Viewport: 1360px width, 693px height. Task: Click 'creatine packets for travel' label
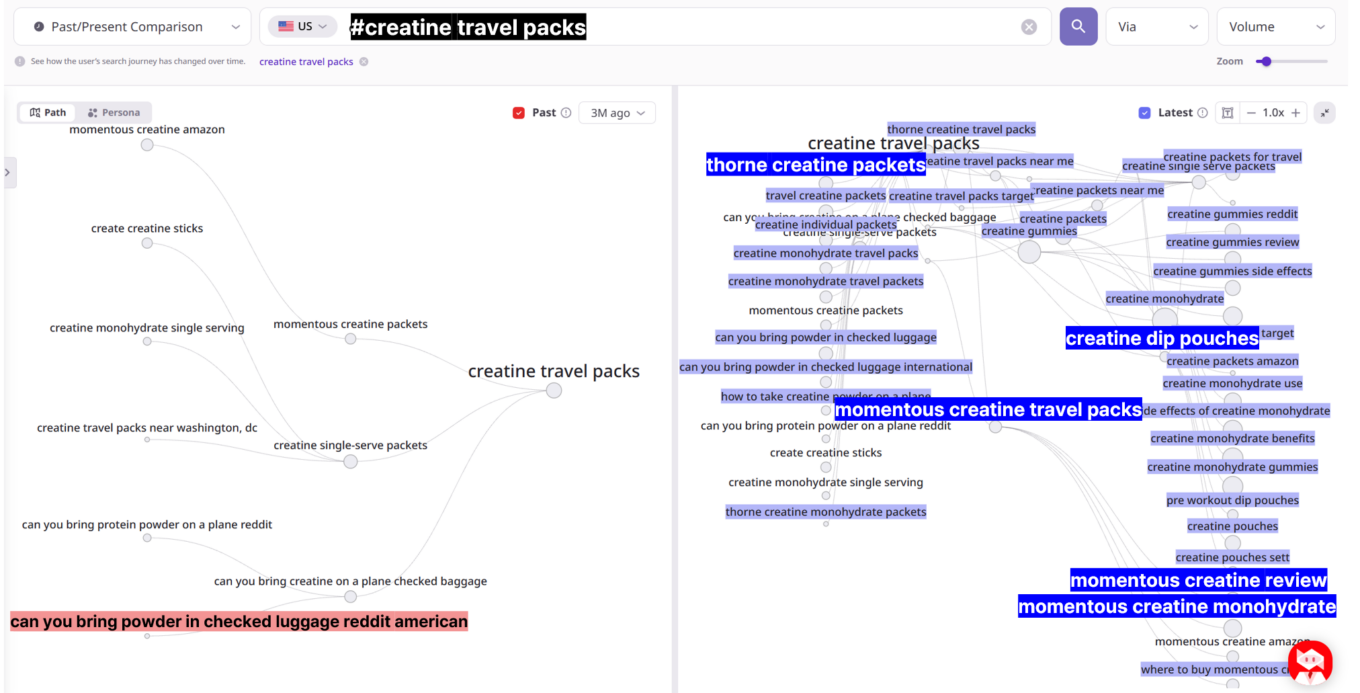(x=1232, y=157)
